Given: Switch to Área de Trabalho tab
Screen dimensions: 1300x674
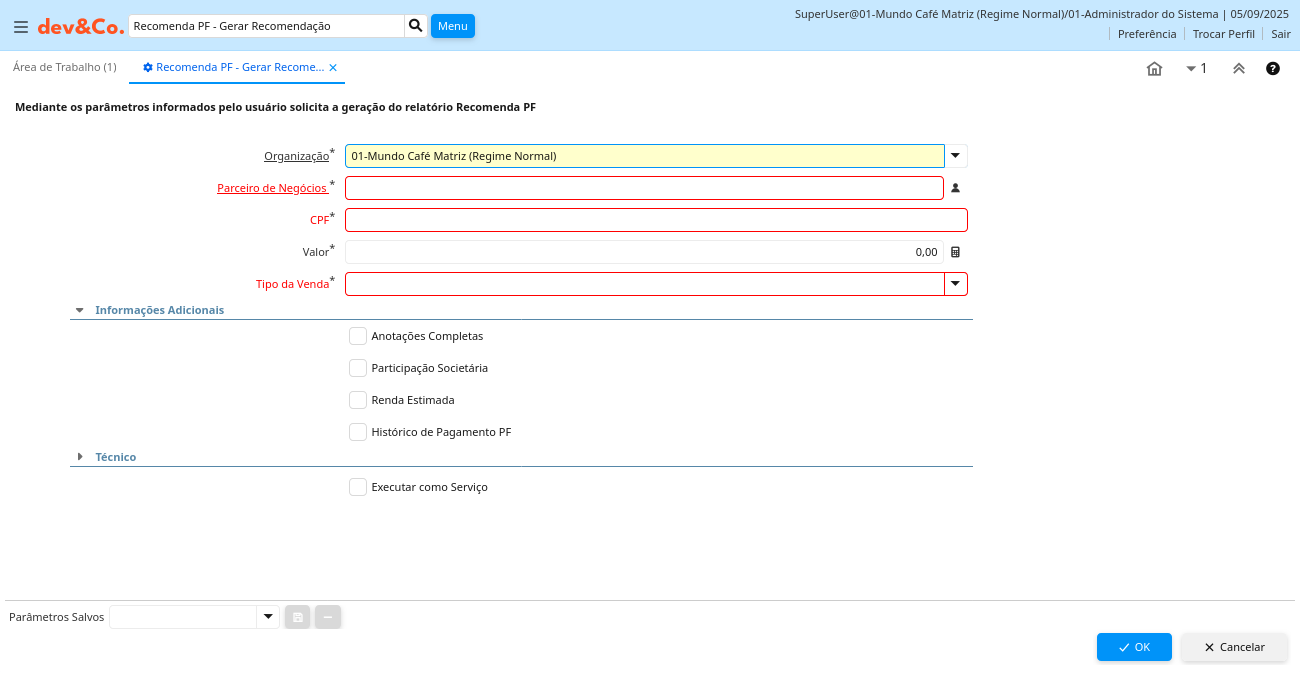Looking at the screenshot, I should (x=65, y=67).
